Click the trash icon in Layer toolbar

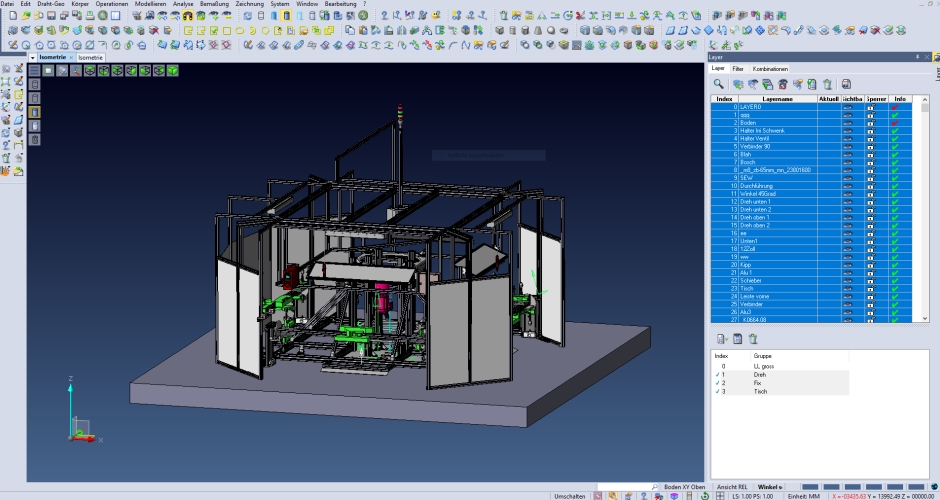[x=828, y=85]
